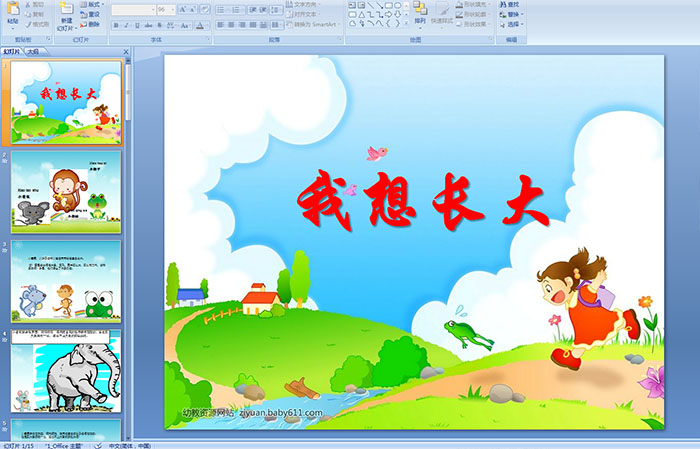Select slide 4 thumbnail with elephant
This screenshot has height=449, width=700.
pos(66,371)
